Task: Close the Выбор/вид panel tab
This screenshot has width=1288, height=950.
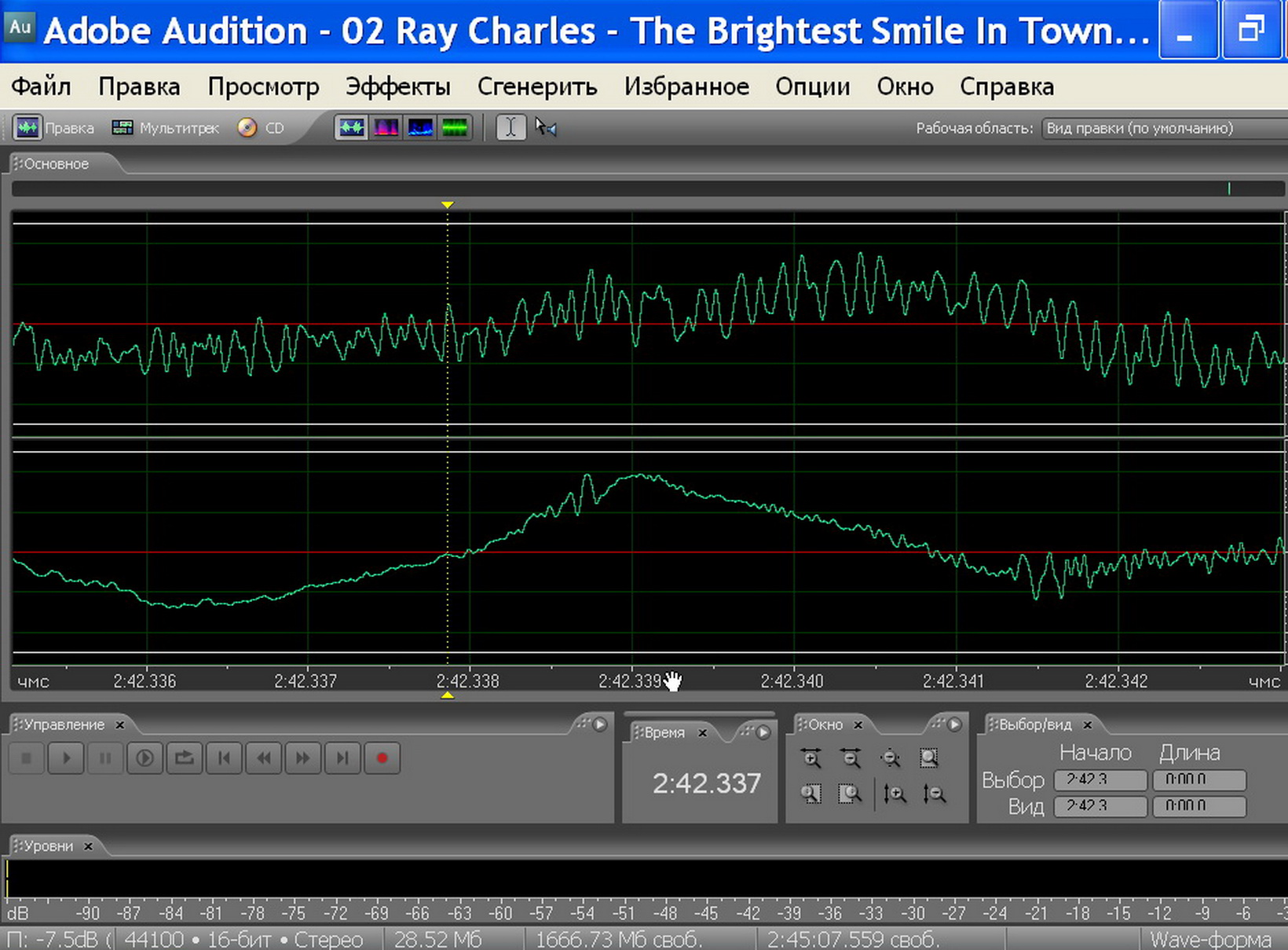Action: pos(1088,724)
